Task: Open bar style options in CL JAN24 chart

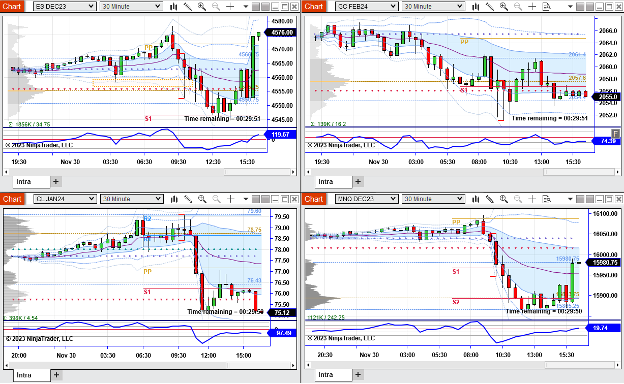Action: 174,199
